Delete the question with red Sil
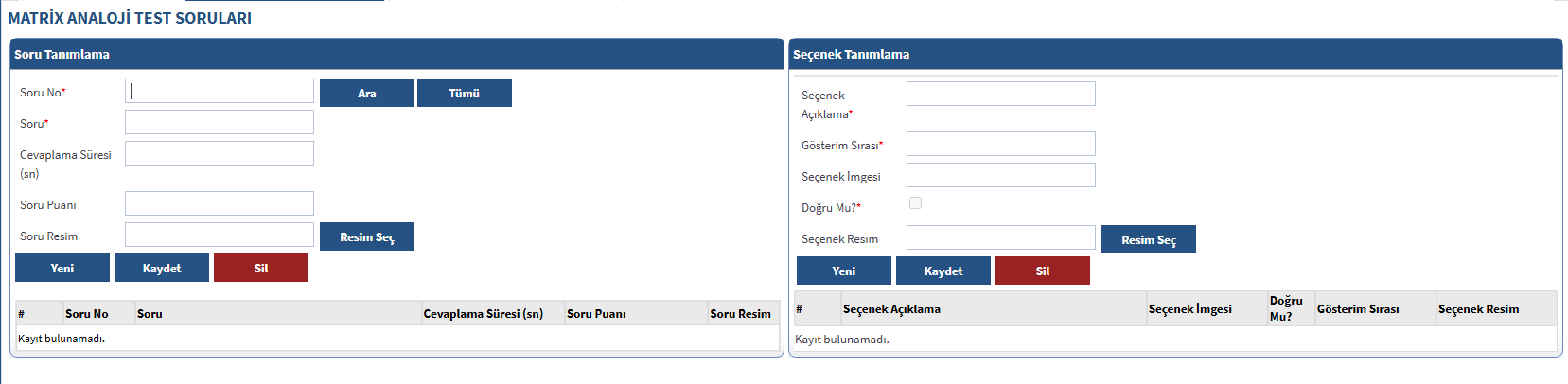This screenshot has height=384, width=1568. [261, 268]
